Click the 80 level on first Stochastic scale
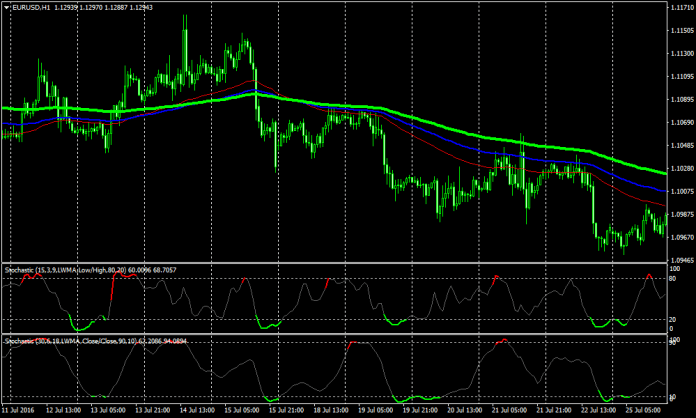 tap(675, 278)
